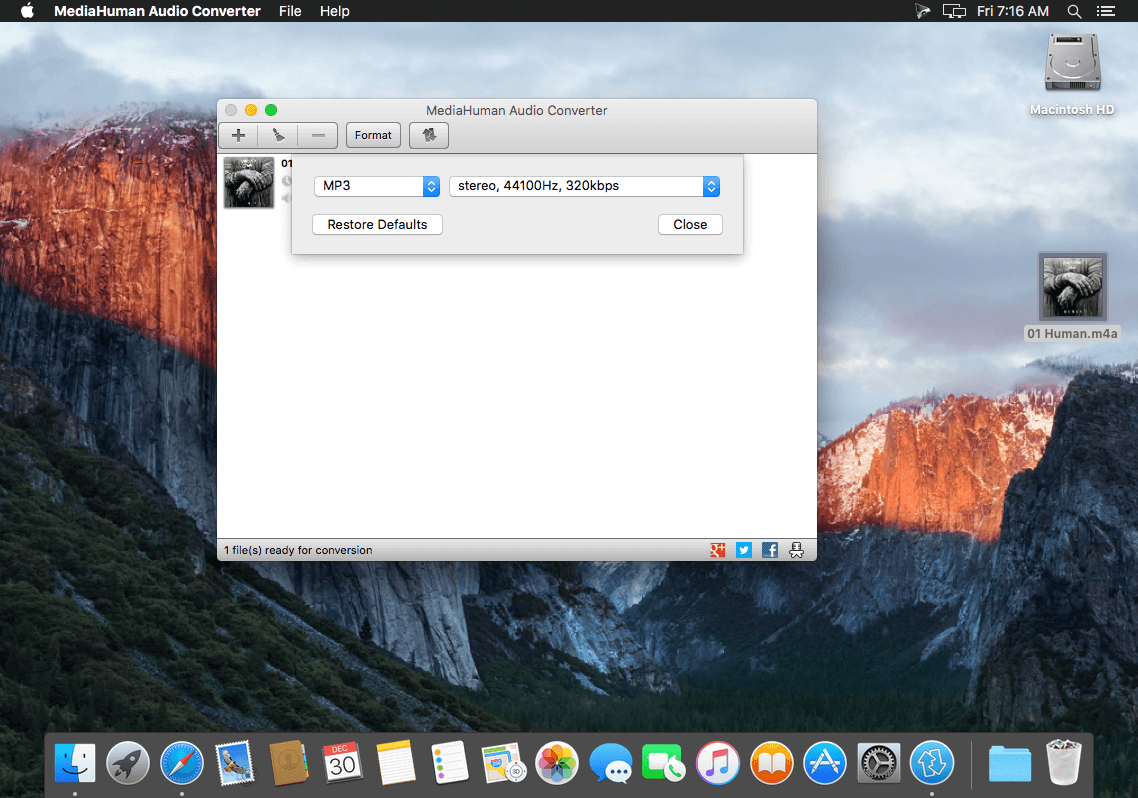Viewport: 1138px width, 798px height.
Task: Click Restore Defaults button
Action: [x=377, y=225]
